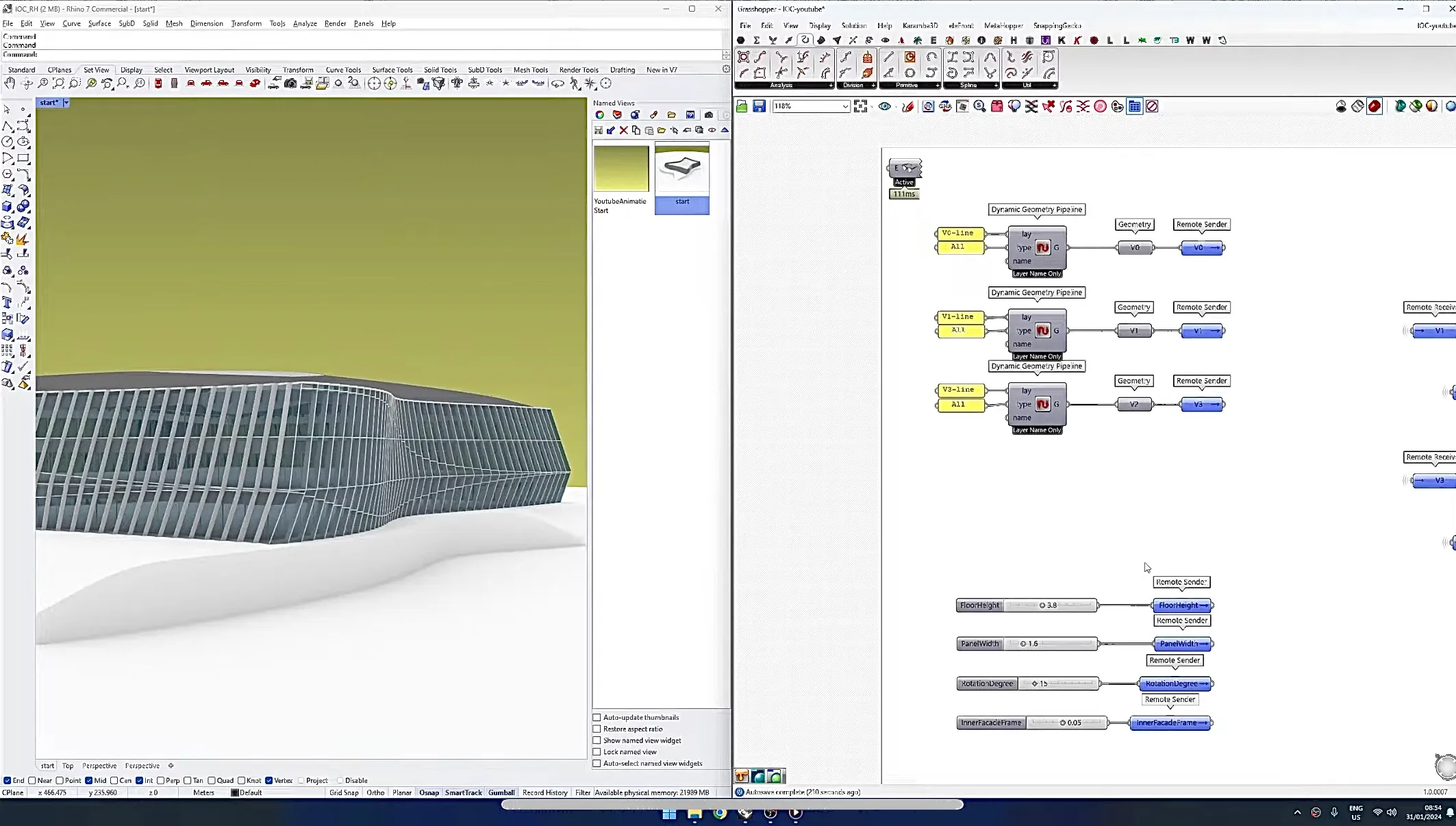Image resolution: width=1456 pixels, height=826 pixels.
Task: Select the Explode tool in Rhino sidebar
Action: (x=23, y=239)
